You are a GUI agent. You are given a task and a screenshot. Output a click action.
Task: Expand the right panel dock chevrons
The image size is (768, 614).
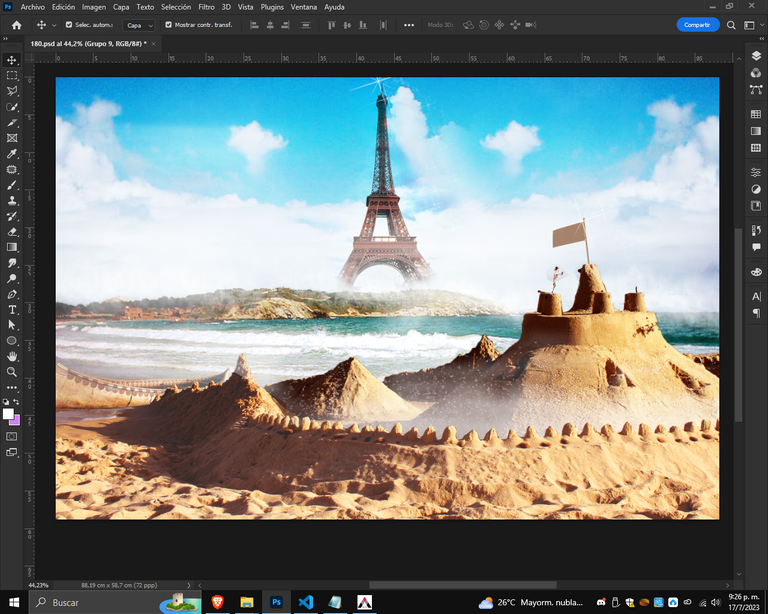762,39
